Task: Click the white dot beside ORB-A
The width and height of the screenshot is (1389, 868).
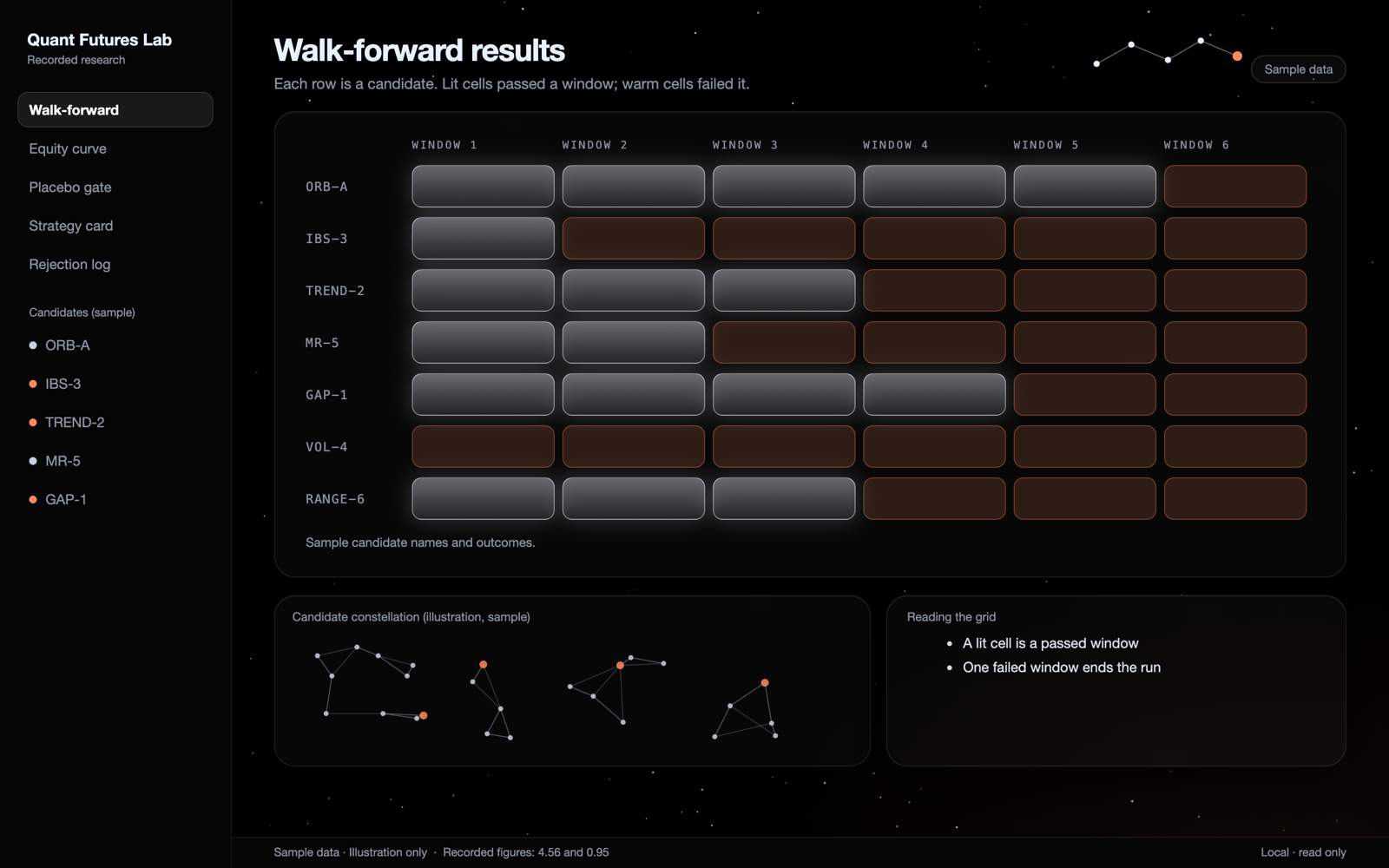Action: (33, 345)
